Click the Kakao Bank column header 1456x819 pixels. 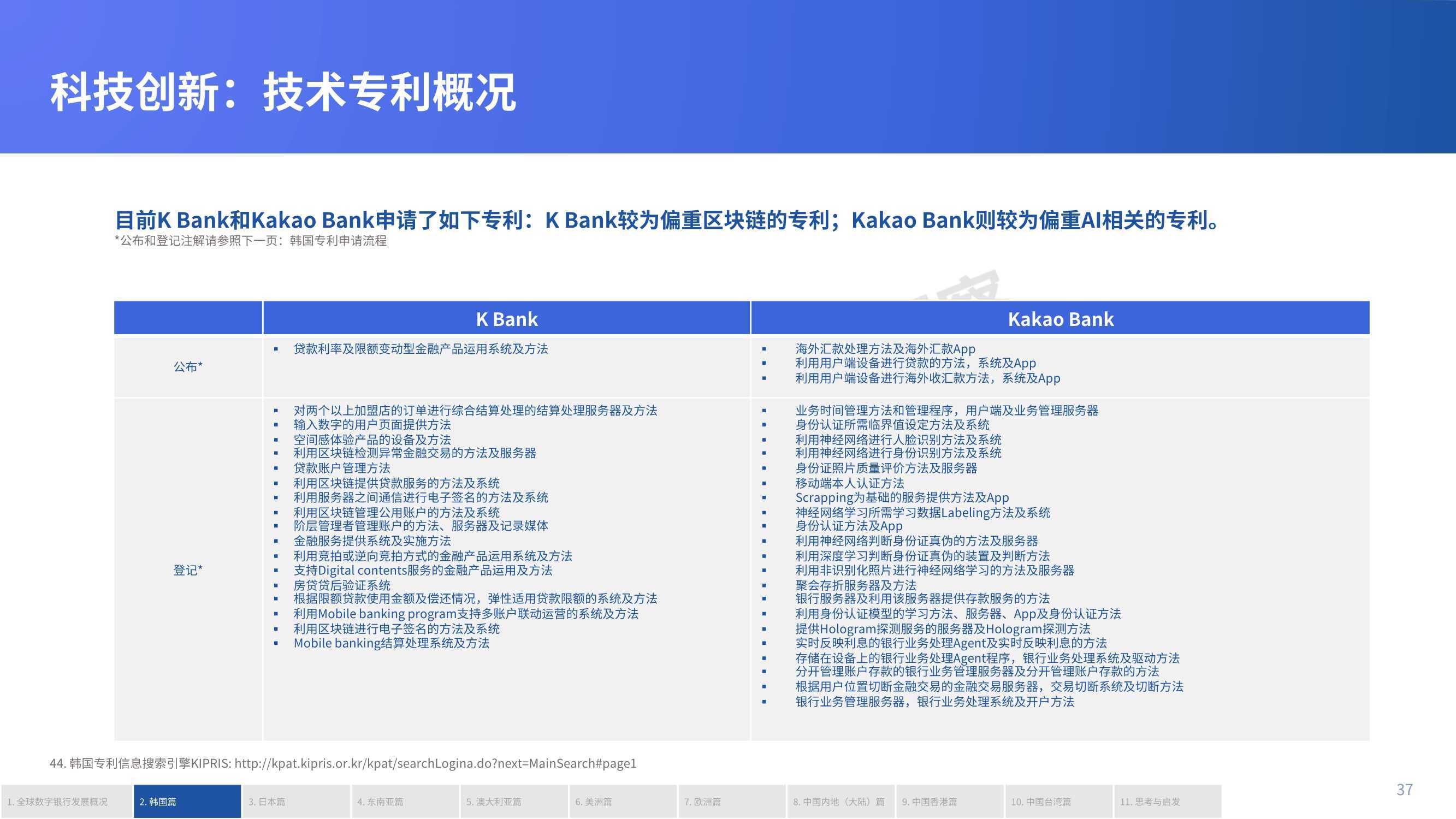pyautogui.click(x=1061, y=319)
